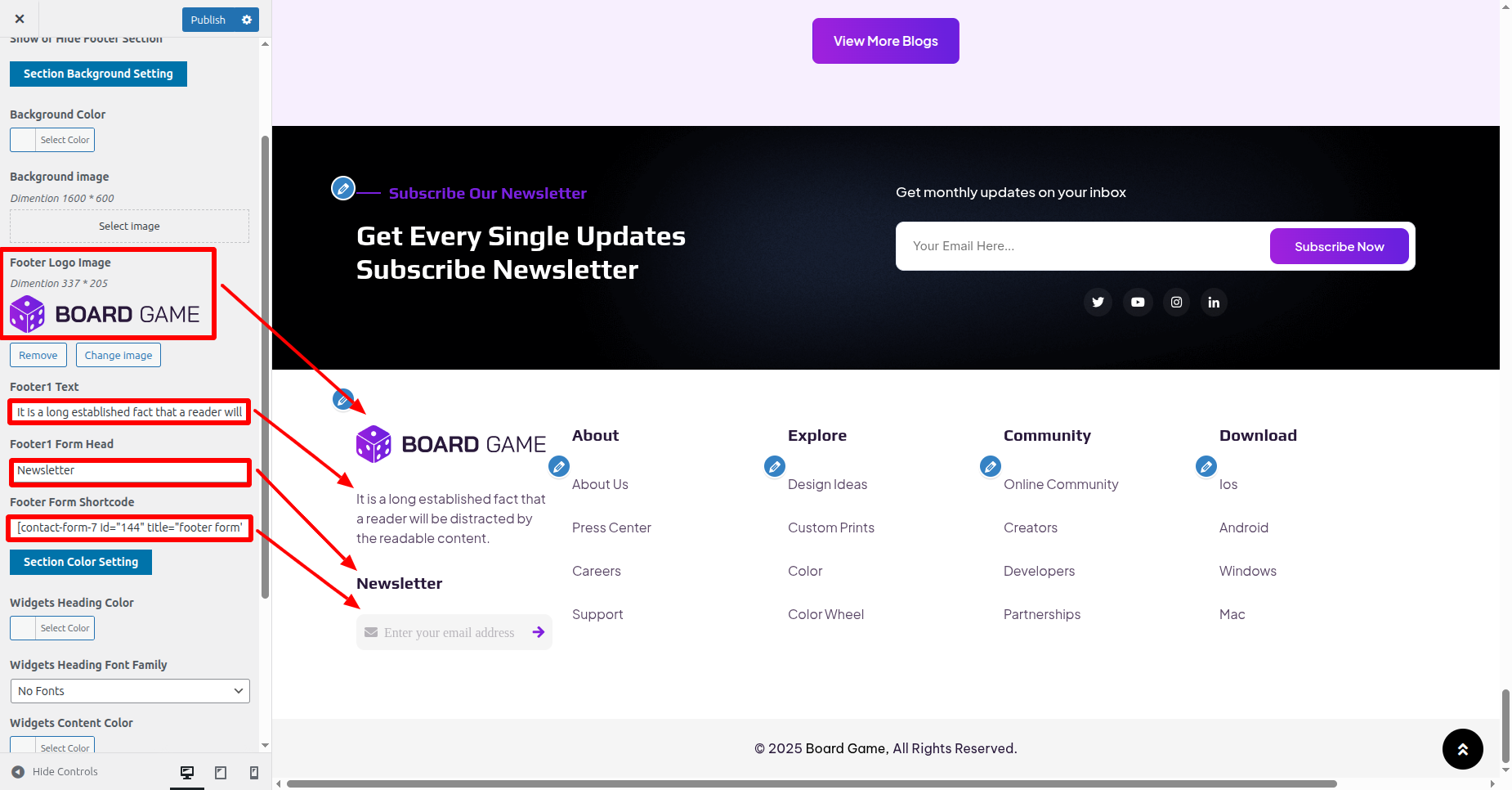Viewport: 1512px width, 790px height.
Task: Click Change image for footer logo
Action: (119, 355)
